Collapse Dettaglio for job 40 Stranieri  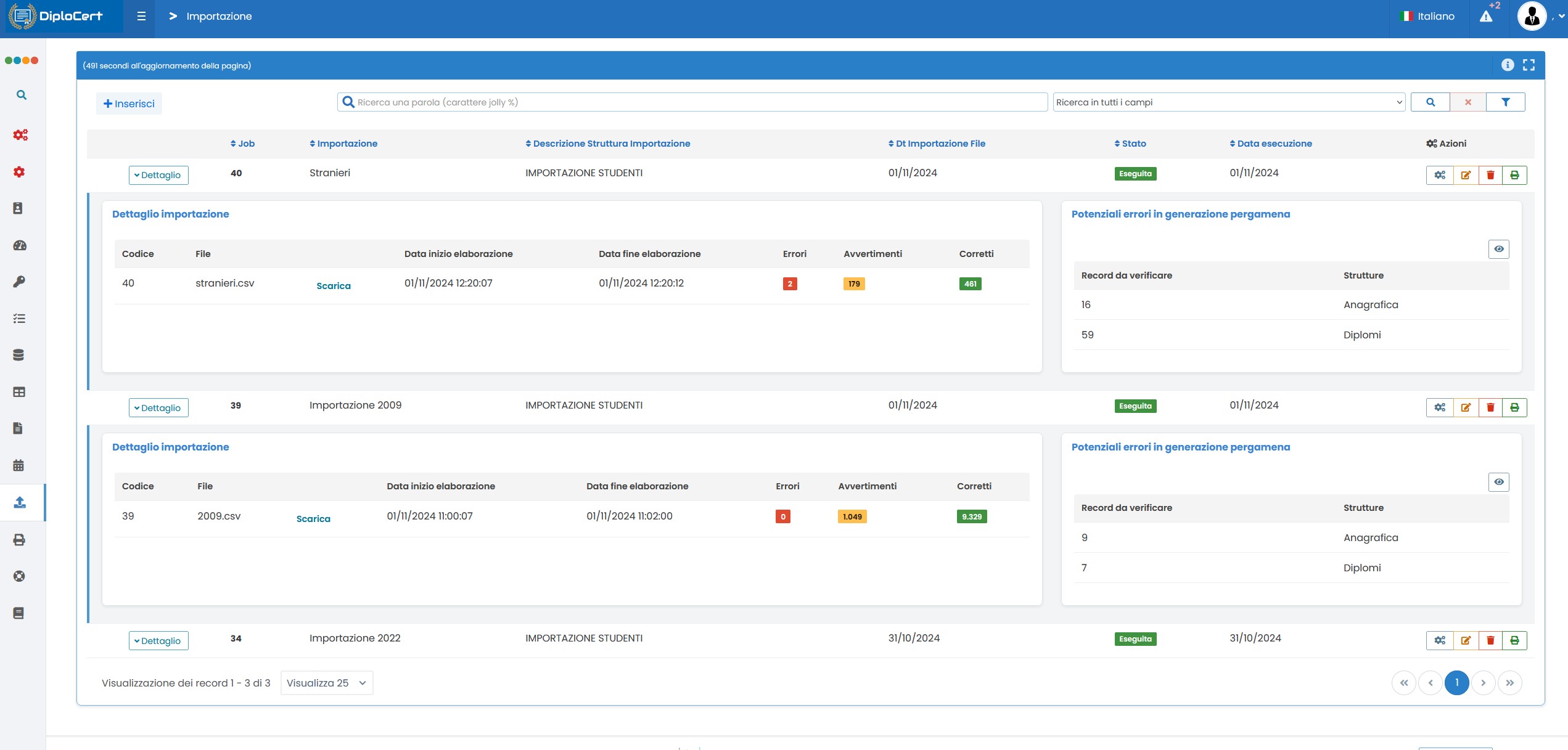(x=158, y=175)
